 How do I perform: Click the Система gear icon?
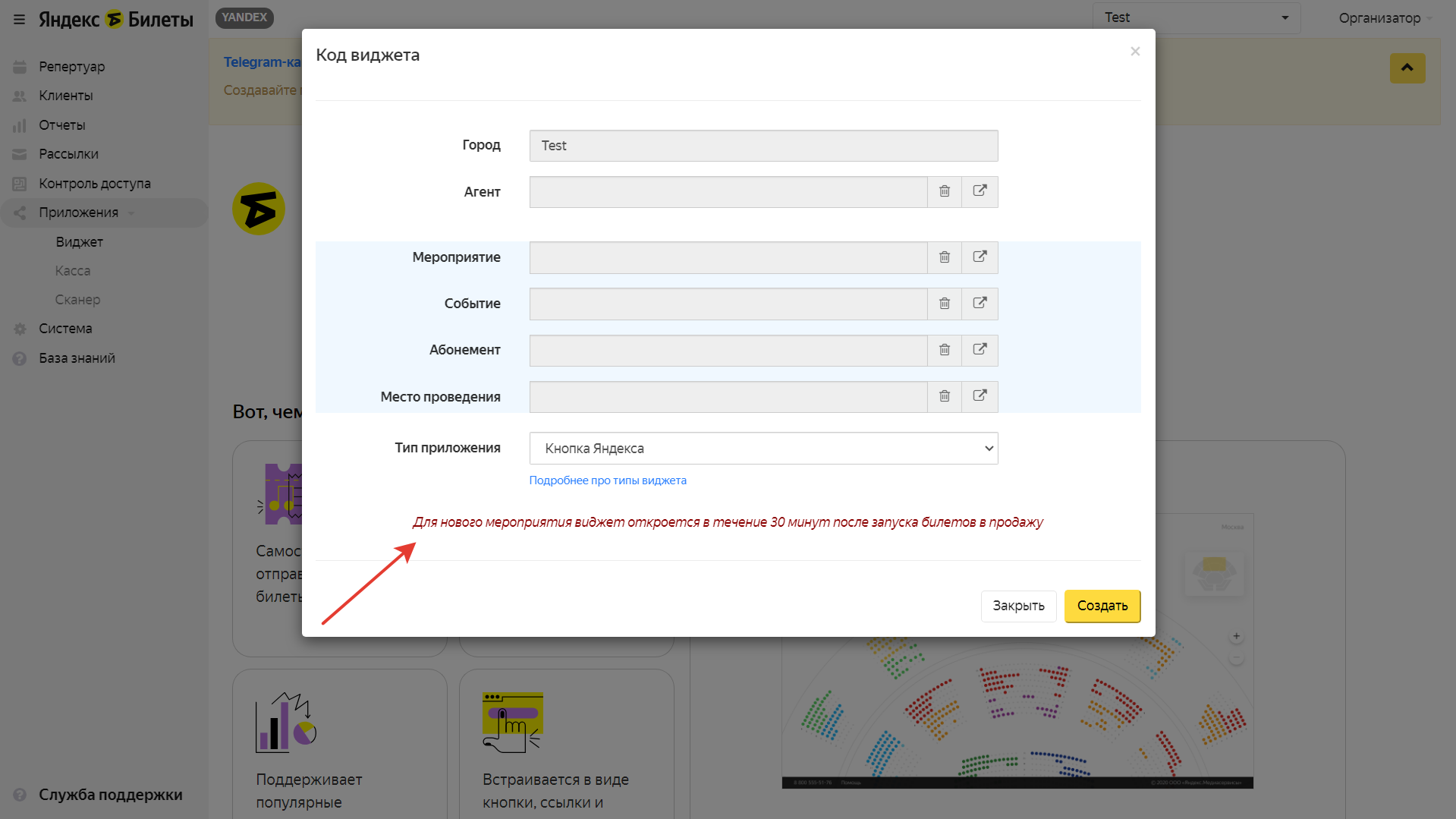click(x=20, y=329)
